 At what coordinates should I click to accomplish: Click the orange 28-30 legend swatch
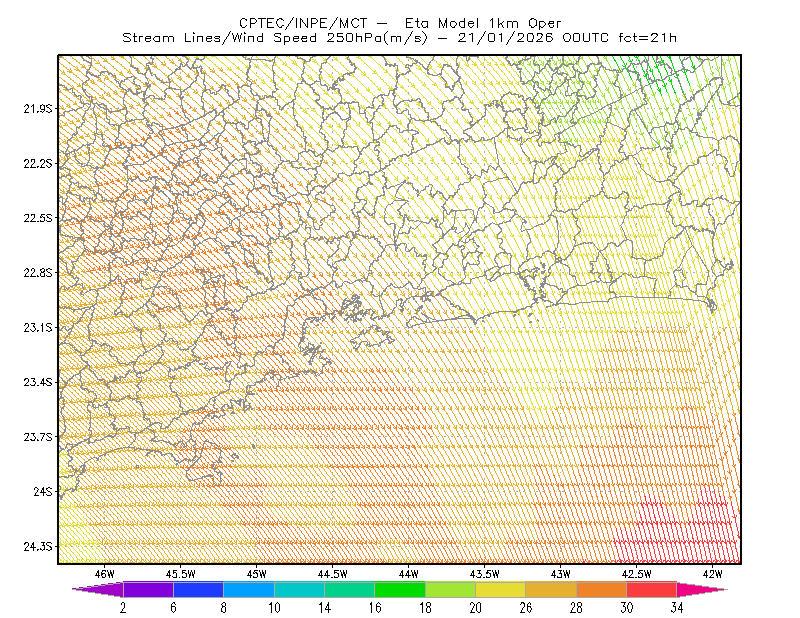[x=601, y=589]
